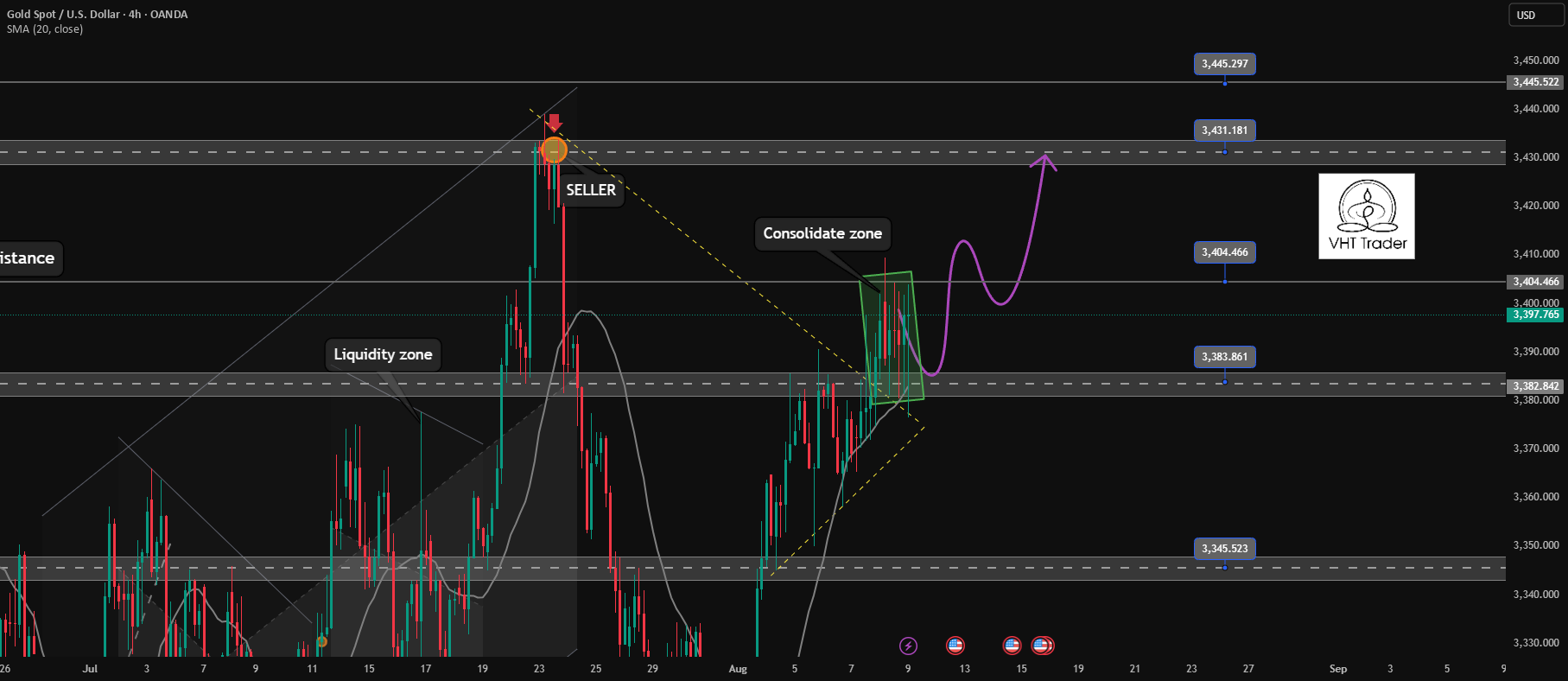1568x681 pixels.
Task: Click the purple lightning event icon
Action: [908, 646]
